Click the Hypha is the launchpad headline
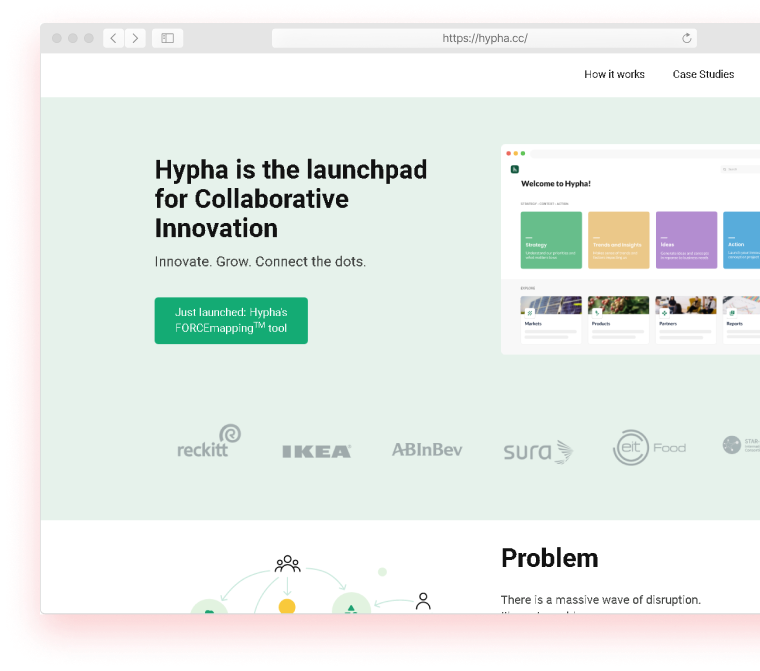The image size is (760, 671). point(291,199)
